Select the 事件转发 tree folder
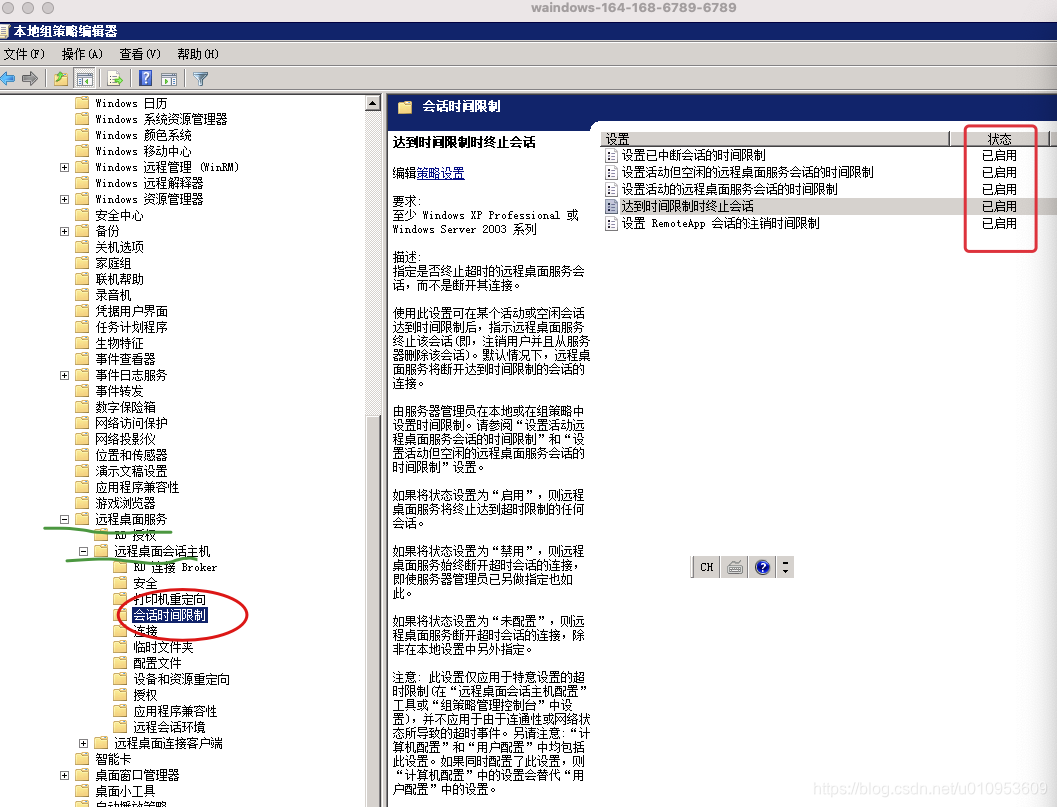Viewport: 1057px width, 807px height. 119,391
